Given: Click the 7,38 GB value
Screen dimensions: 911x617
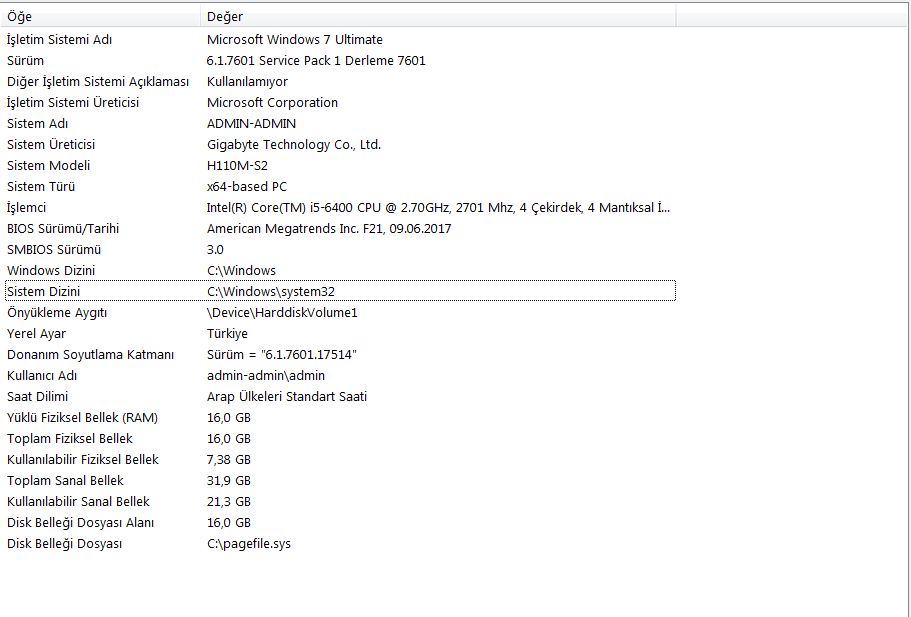Looking at the screenshot, I should [229, 460].
